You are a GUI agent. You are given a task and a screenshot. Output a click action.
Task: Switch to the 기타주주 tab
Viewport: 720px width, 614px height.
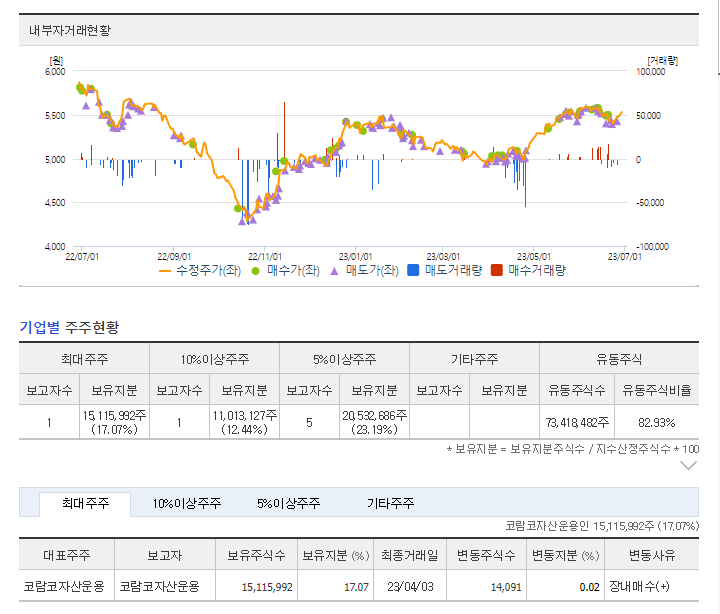point(390,504)
